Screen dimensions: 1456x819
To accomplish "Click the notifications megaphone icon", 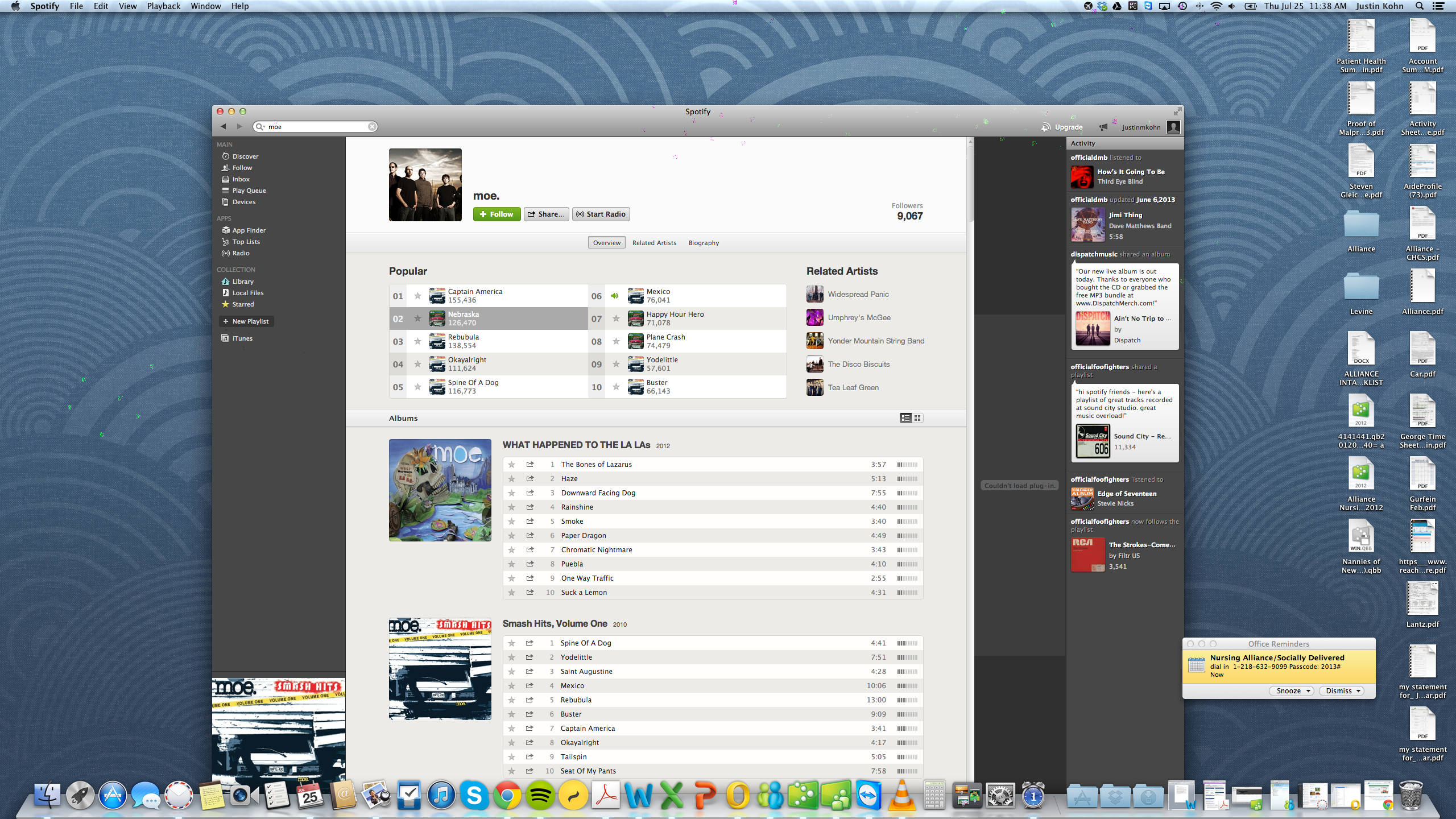I will tap(1103, 127).
